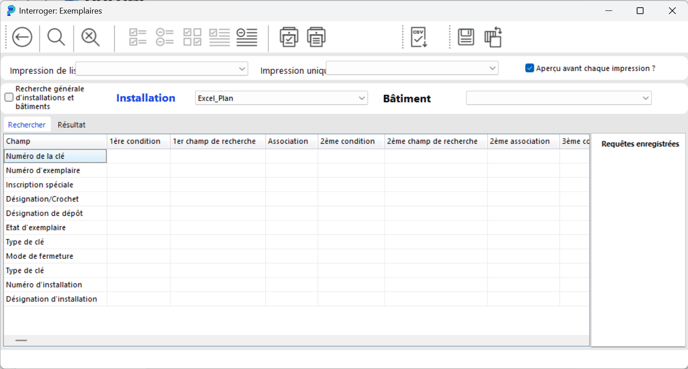The image size is (688, 369).
Task: Toggle Aperçu avant chaque impression checkbox
Action: (530, 68)
